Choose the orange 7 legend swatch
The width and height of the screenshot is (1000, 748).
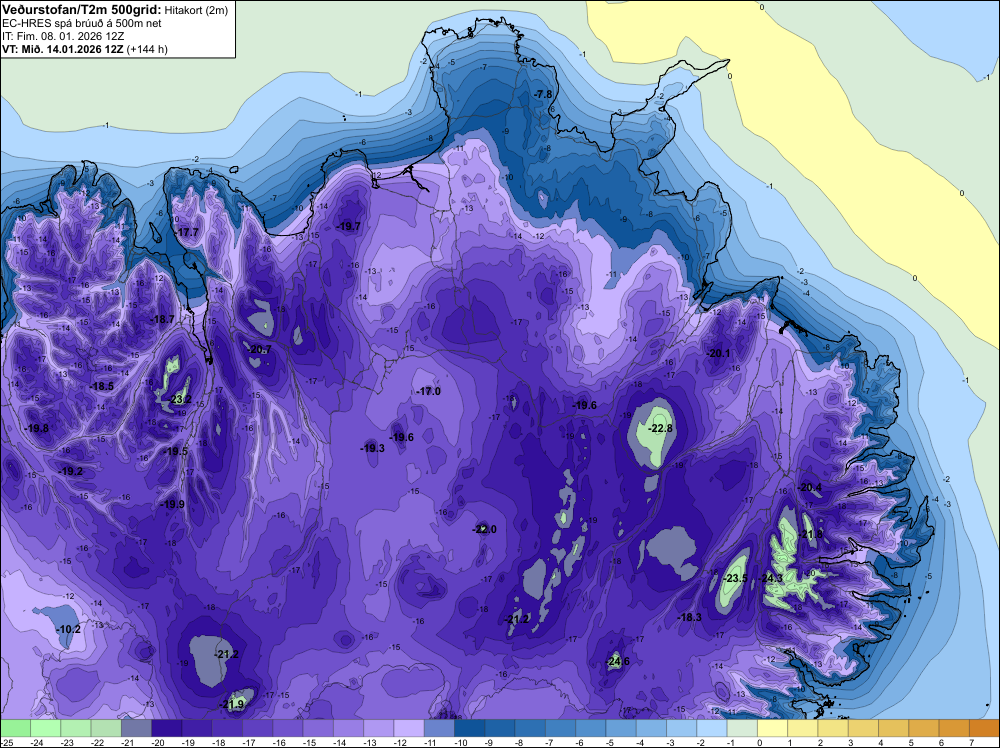[x=985, y=728]
